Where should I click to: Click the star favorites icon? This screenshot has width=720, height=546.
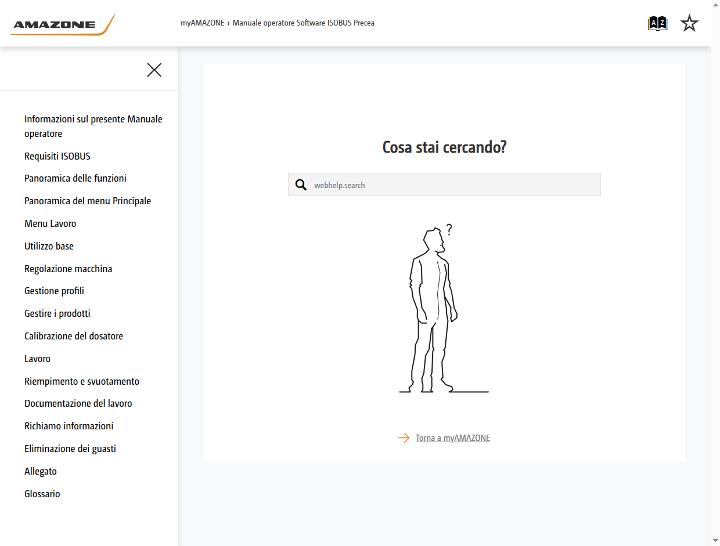click(x=689, y=23)
